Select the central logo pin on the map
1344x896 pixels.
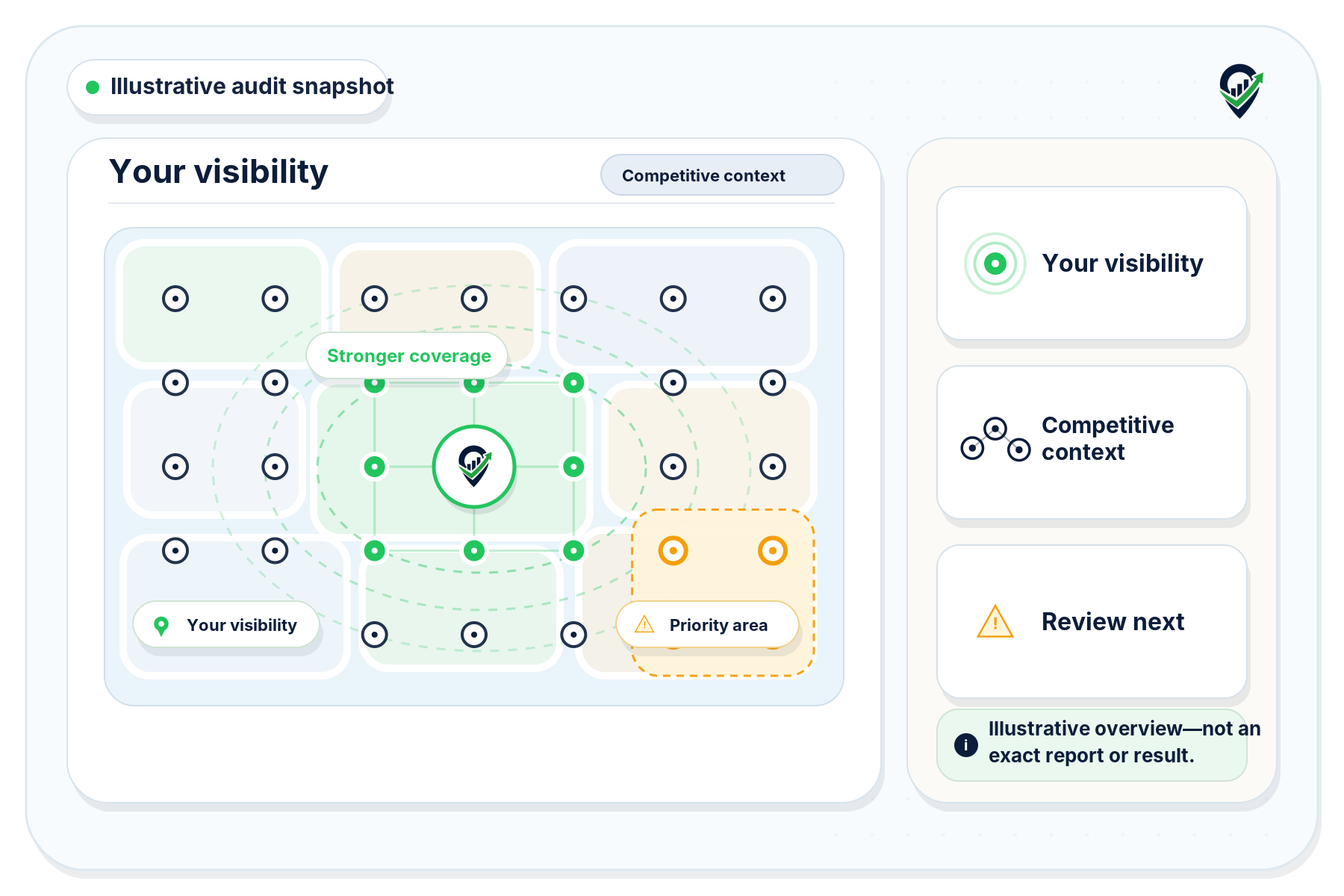click(474, 467)
